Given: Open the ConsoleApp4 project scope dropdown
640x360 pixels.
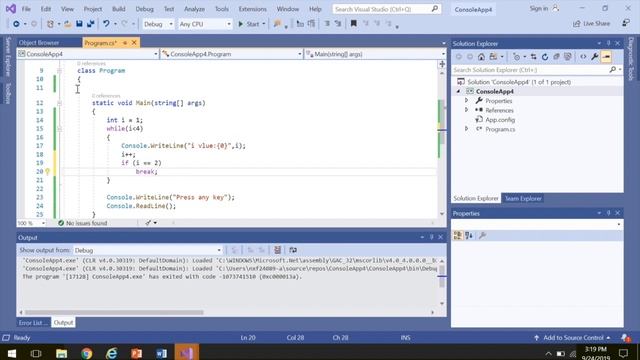Looking at the screenshot, I should click(x=88, y=54).
